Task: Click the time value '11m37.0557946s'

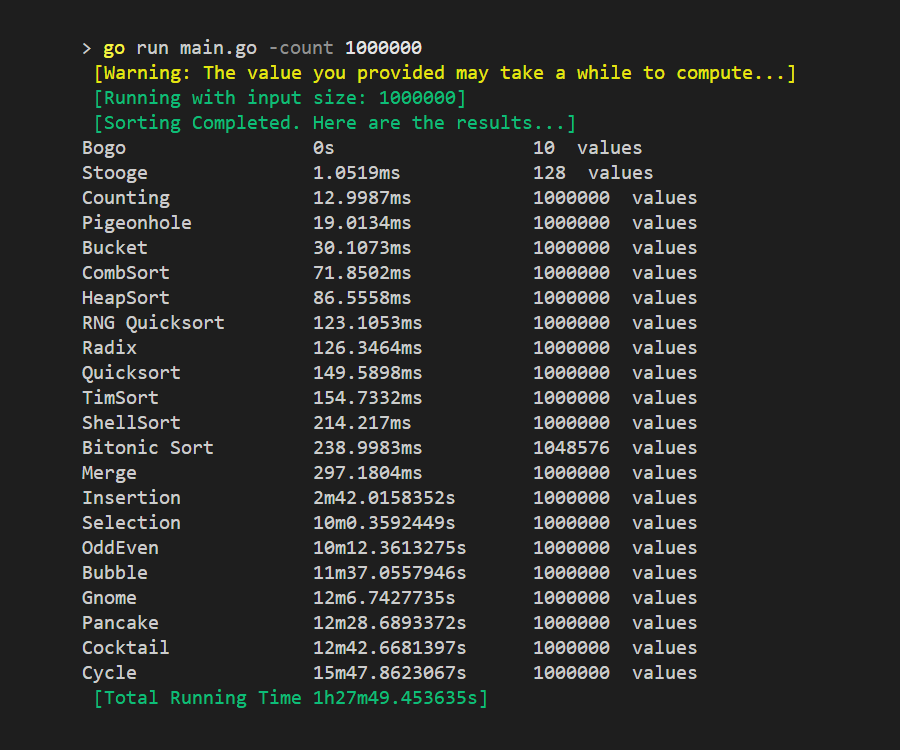Action: point(390,573)
